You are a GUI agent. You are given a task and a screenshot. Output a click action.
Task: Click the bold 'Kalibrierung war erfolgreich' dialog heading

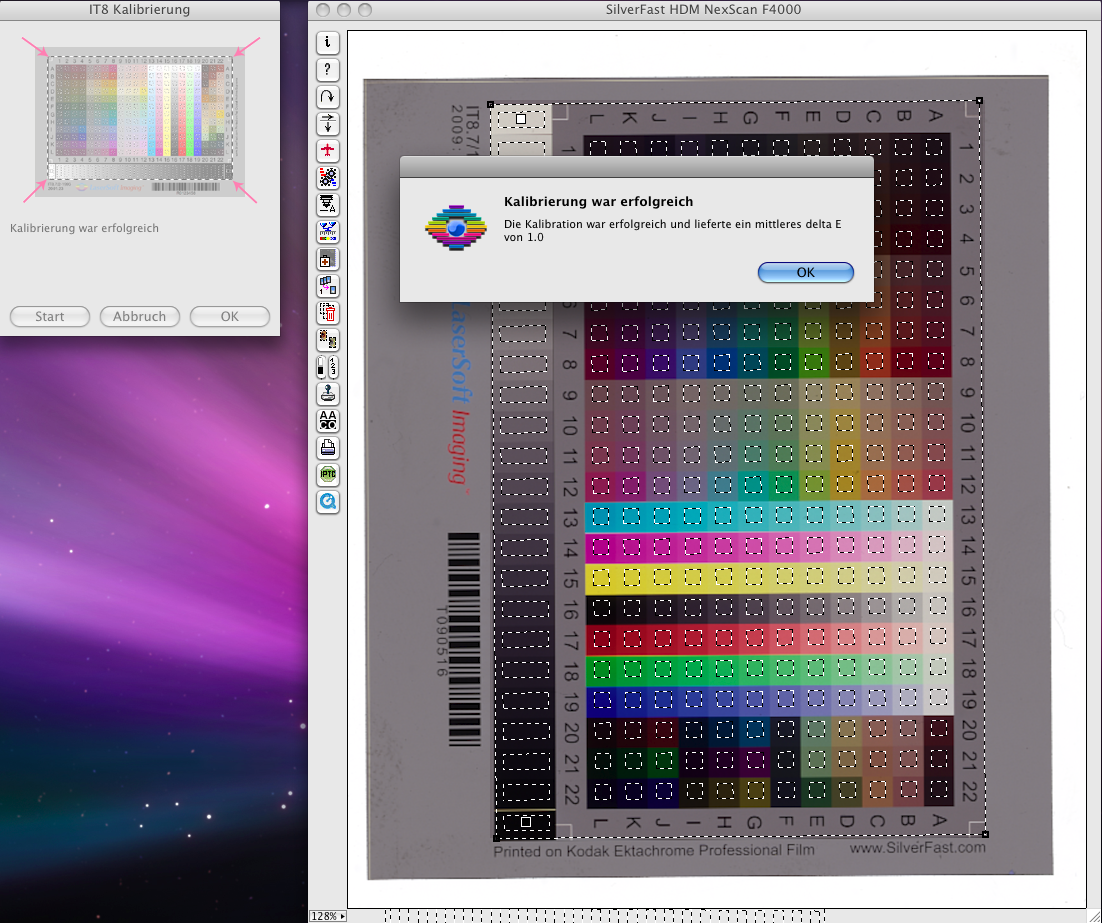pos(599,202)
